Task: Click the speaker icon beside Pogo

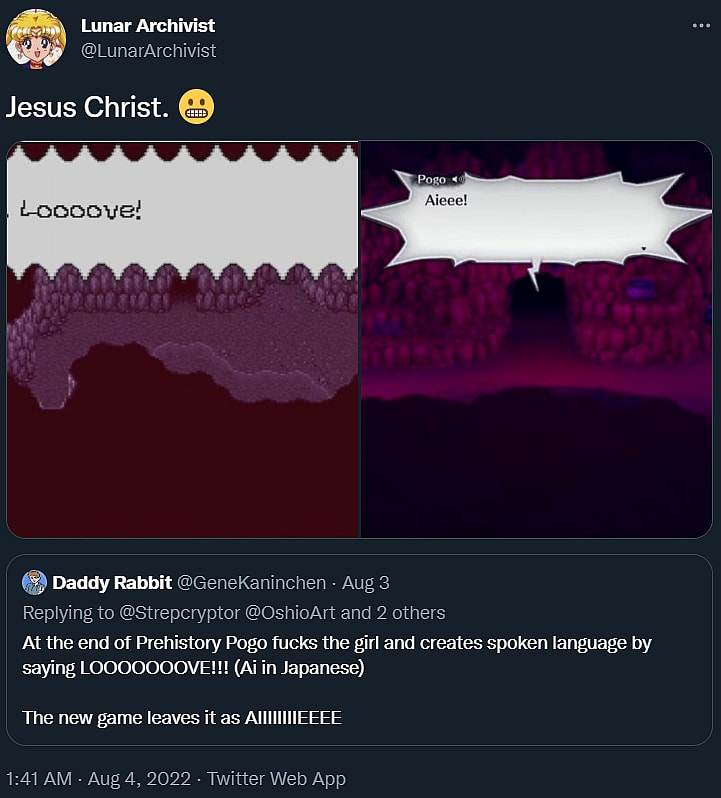Action: click(x=459, y=179)
